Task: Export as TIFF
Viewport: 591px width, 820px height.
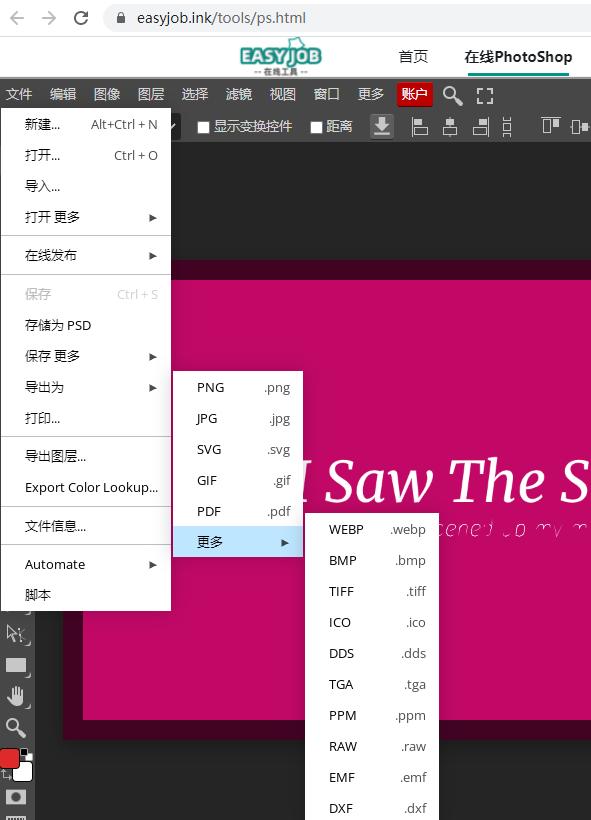Action: [372, 591]
